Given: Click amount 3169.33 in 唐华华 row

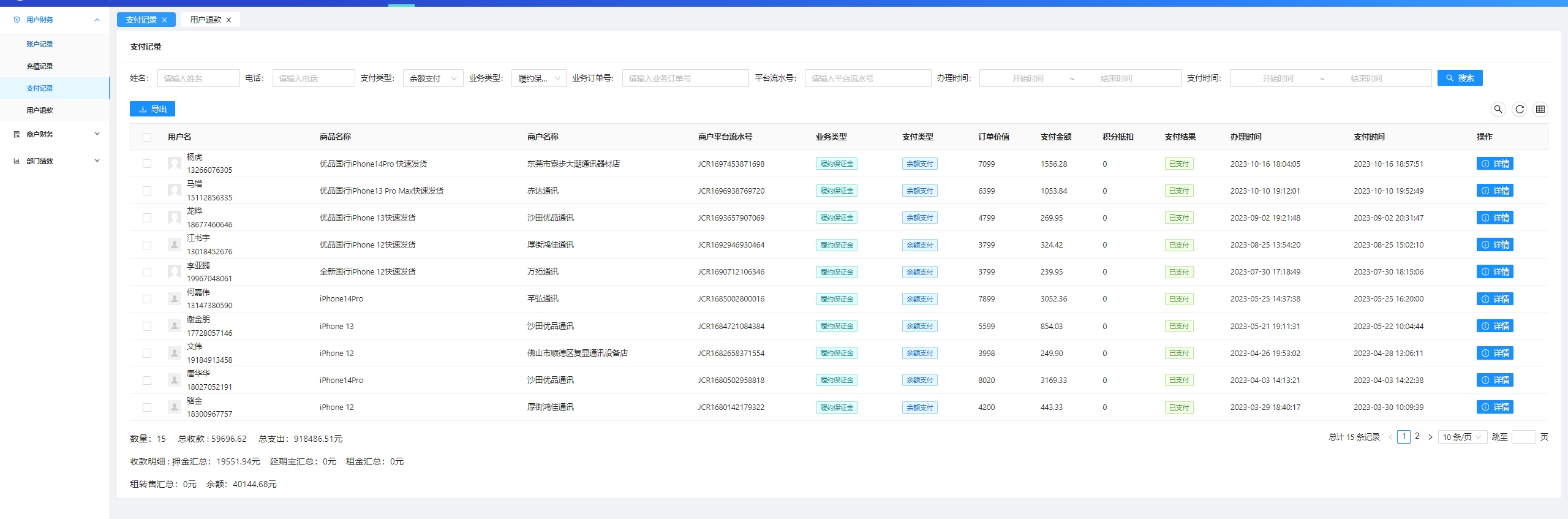Looking at the screenshot, I should pyautogui.click(x=1053, y=380).
